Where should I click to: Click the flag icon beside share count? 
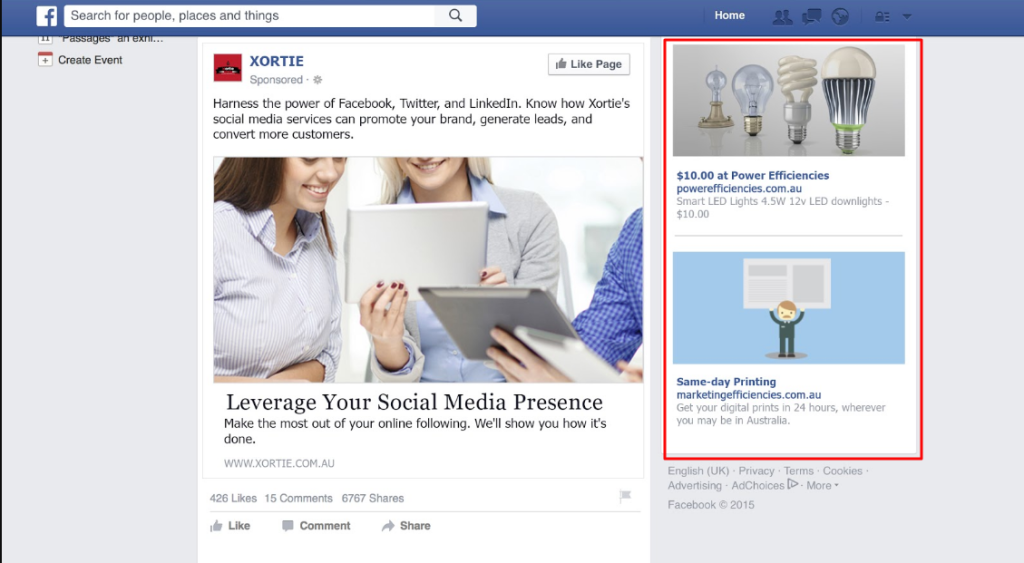pyautogui.click(x=625, y=497)
